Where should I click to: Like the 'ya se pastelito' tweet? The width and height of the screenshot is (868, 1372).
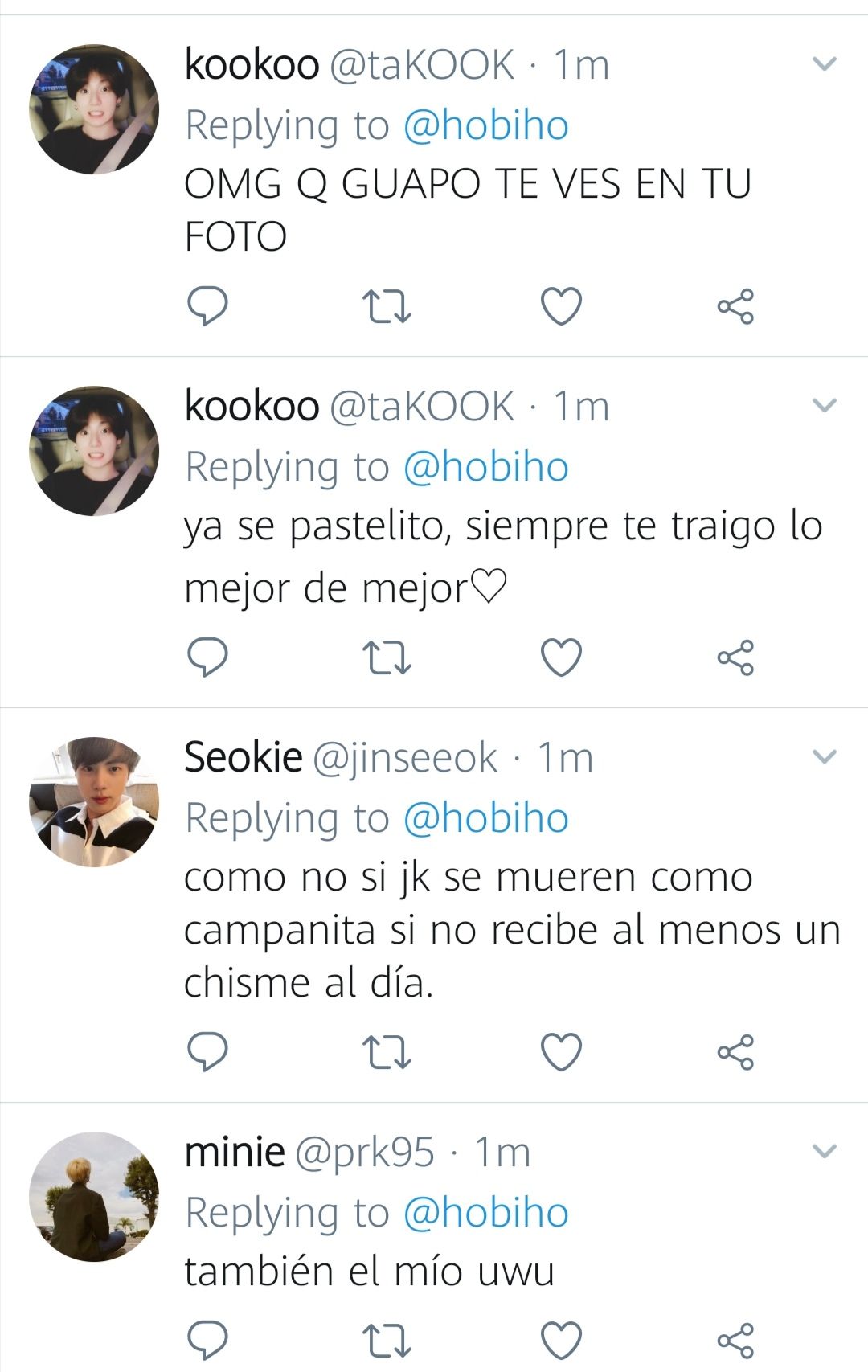(561, 657)
